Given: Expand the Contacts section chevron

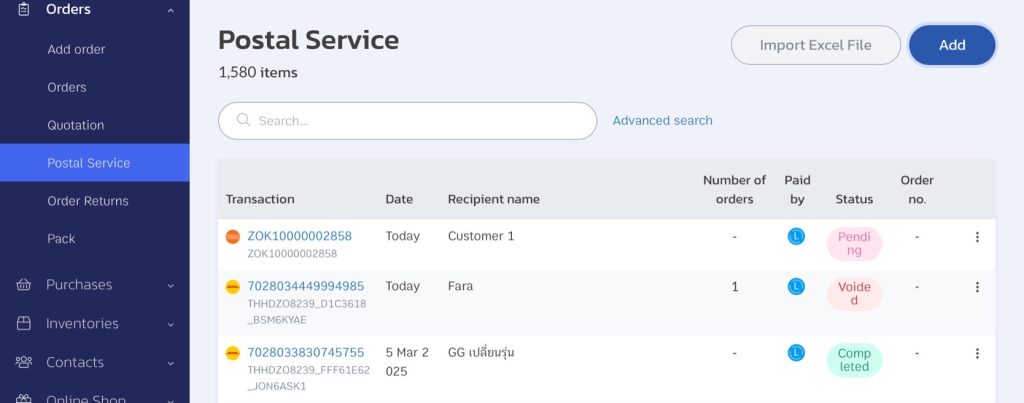Looking at the screenshot, I should pyautogui.click(x=170, y=363).
